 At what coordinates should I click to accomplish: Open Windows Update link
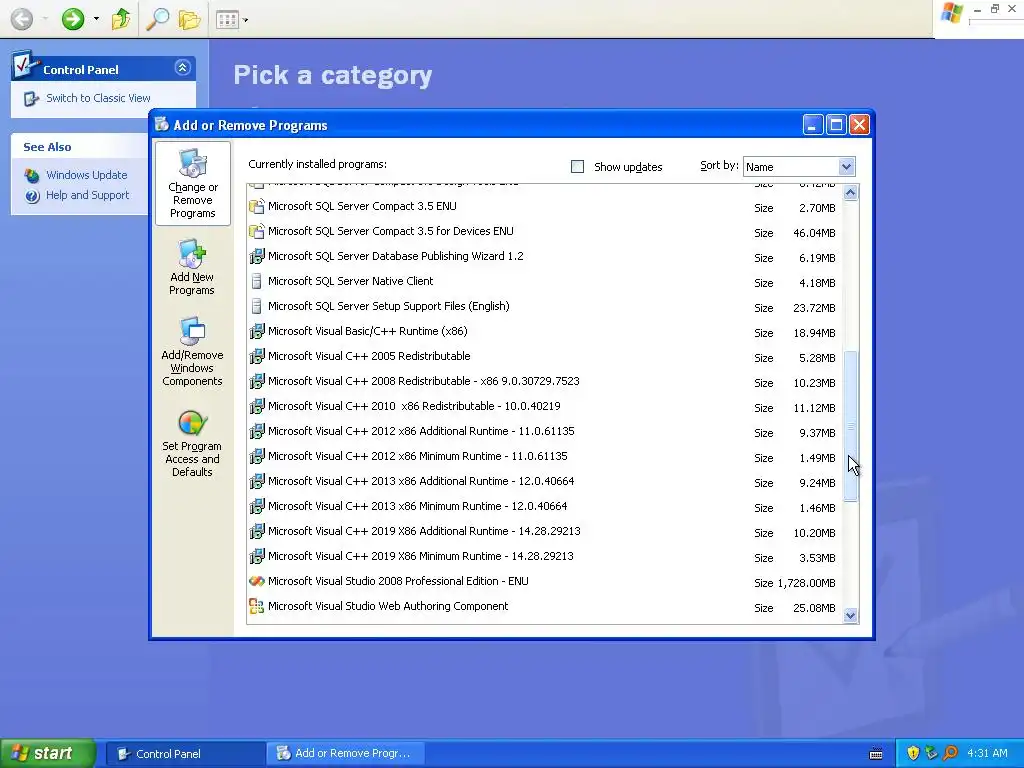(86, 175)
